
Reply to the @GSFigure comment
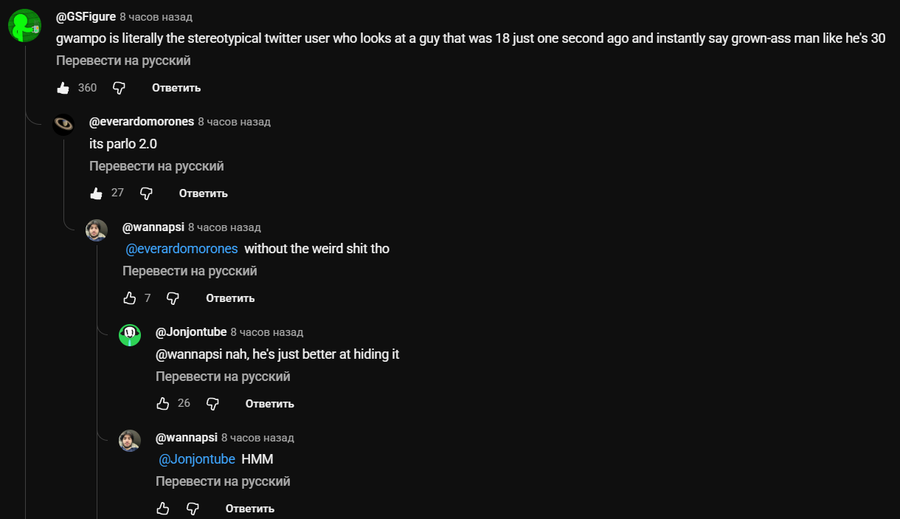(177, 88)
